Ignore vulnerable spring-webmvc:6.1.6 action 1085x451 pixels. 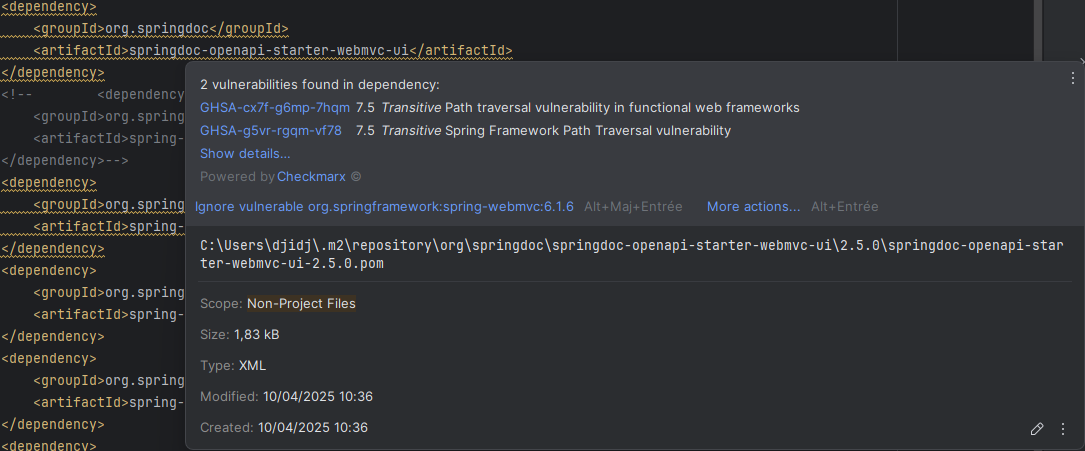coord(384,207)
